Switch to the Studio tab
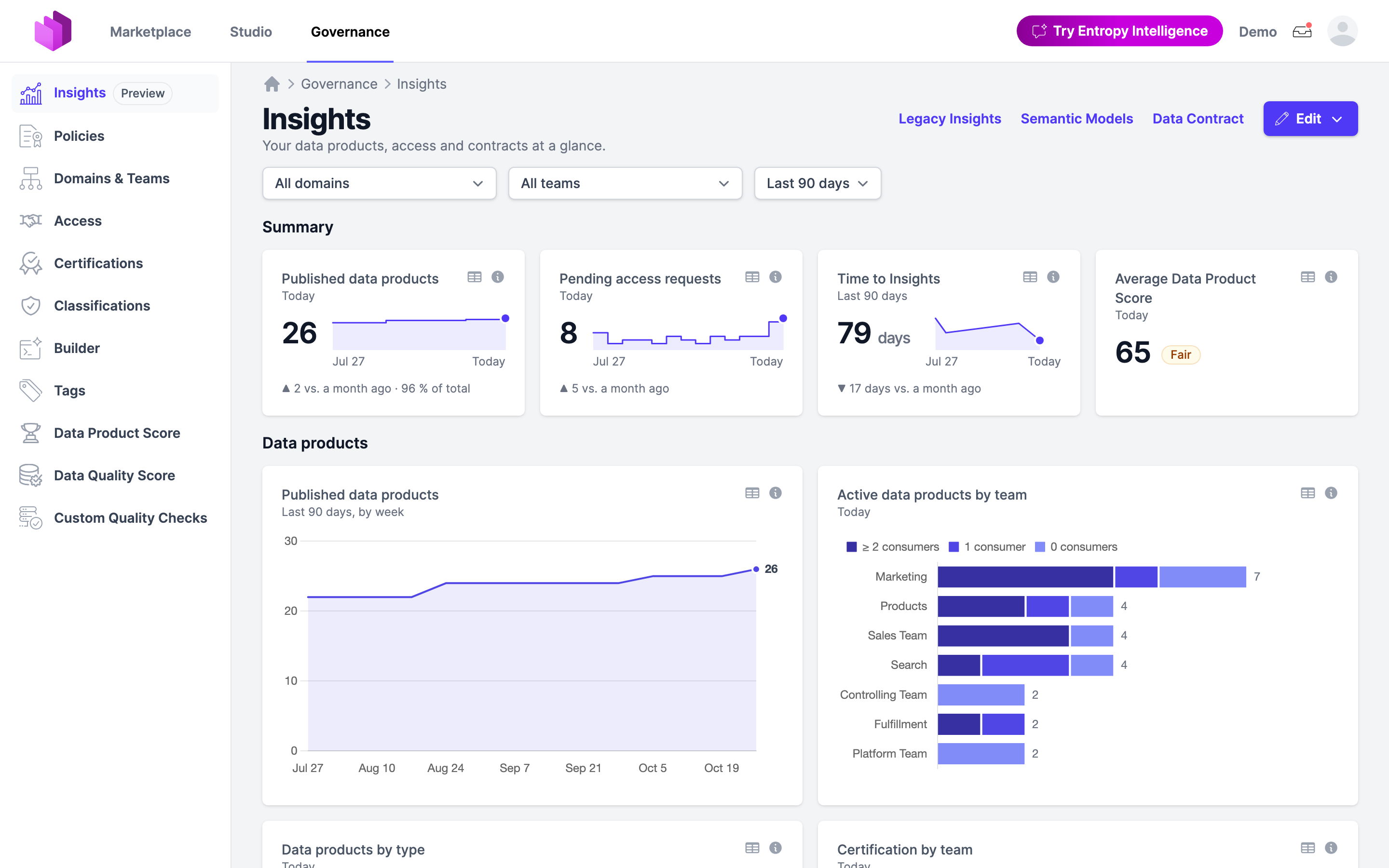Viewport: 1389px width, 868px height. click(251, 31)
